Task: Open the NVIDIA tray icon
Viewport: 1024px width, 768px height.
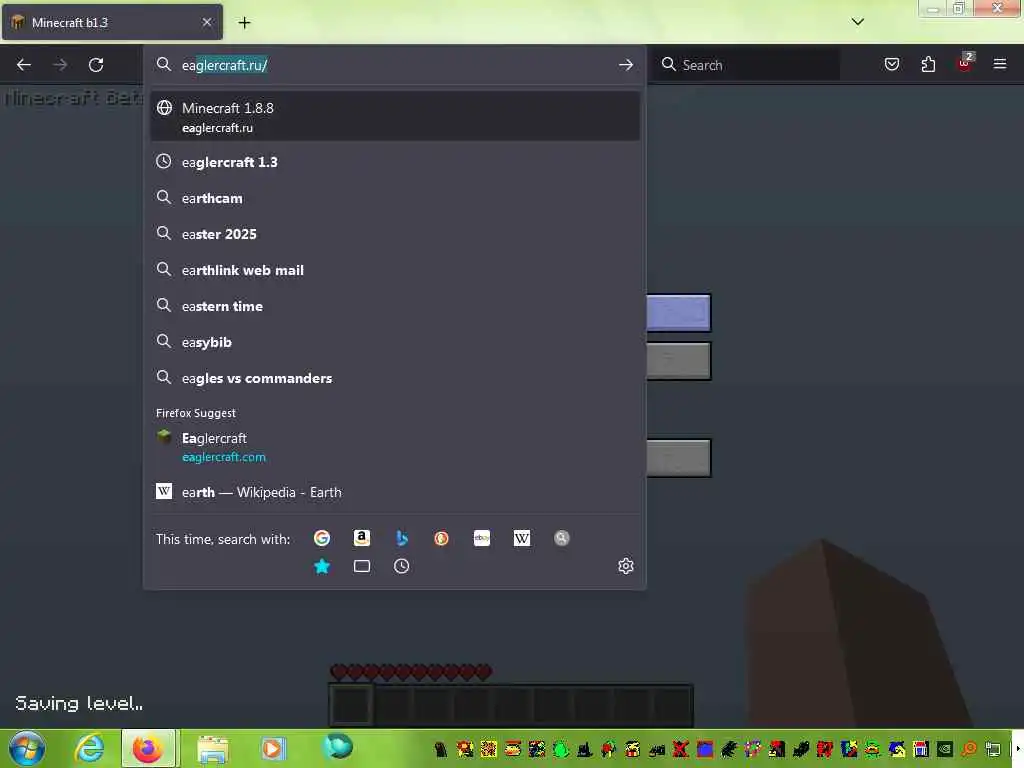Action: pyautogui.click(x=945, y=749)
